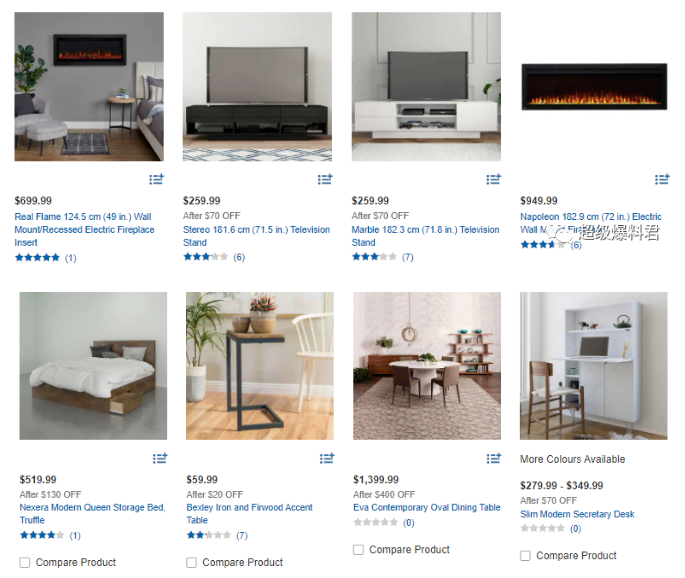Click add-to-list icon for Nexera Queen Storage Bed

[x=160, y=458]
